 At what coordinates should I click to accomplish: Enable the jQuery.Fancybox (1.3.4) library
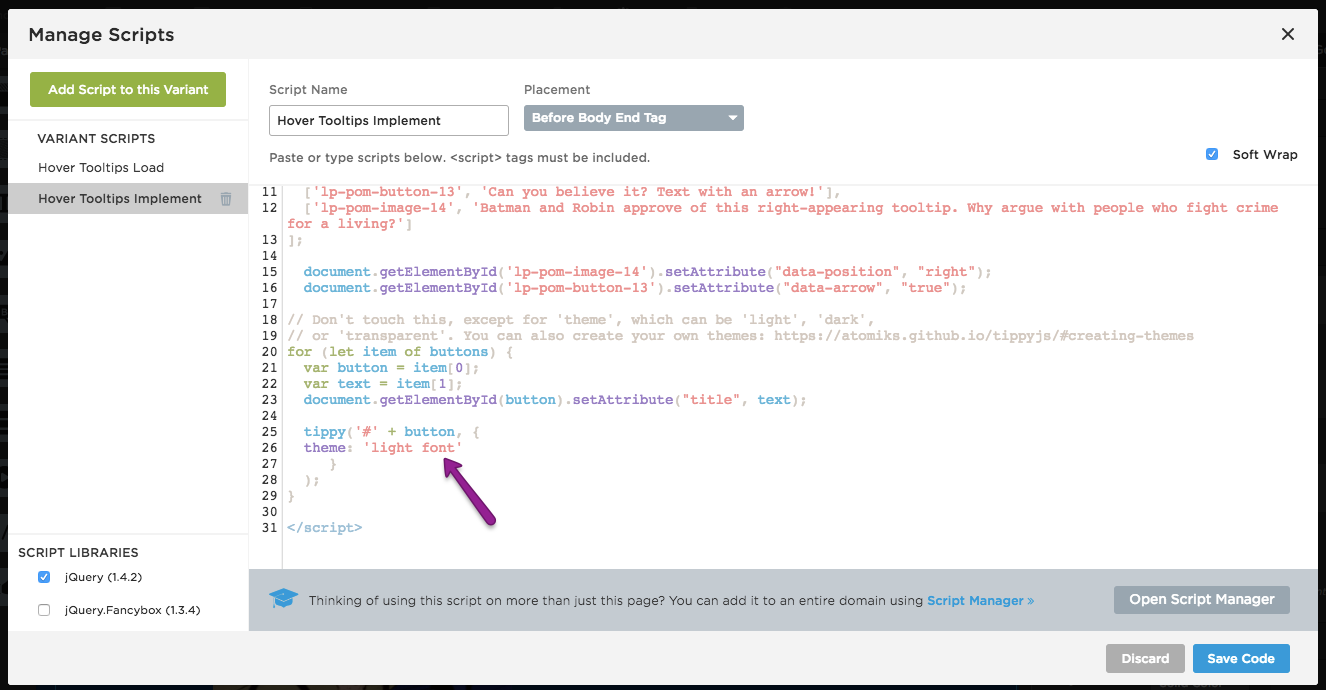pos(44,610)
